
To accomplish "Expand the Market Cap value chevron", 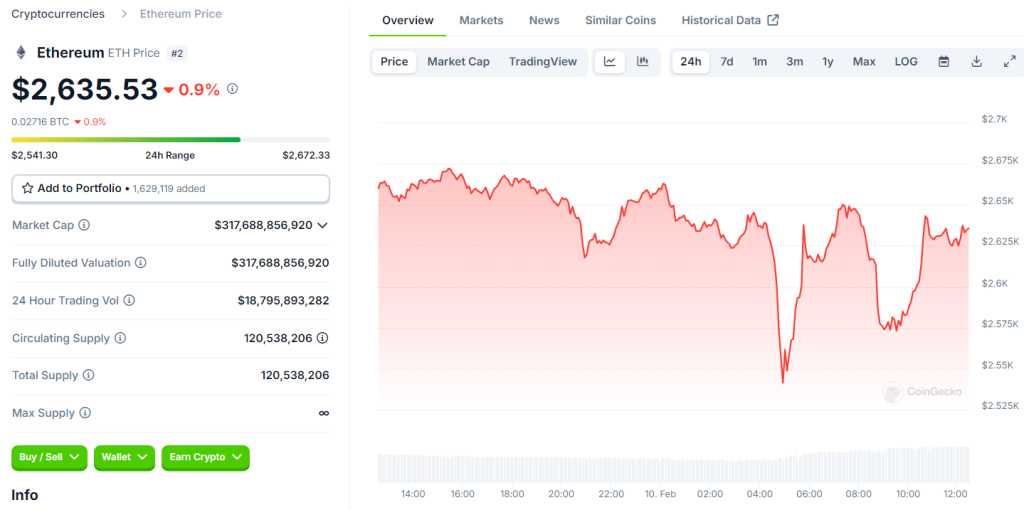I will (x=322, y=225).
